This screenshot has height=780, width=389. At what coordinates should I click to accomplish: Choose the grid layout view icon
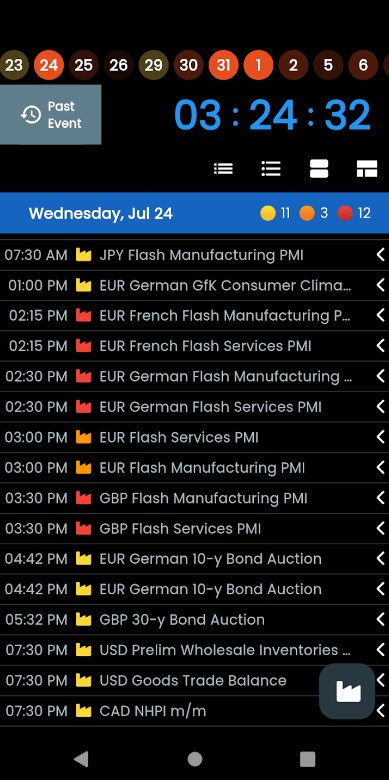(367, 169)
